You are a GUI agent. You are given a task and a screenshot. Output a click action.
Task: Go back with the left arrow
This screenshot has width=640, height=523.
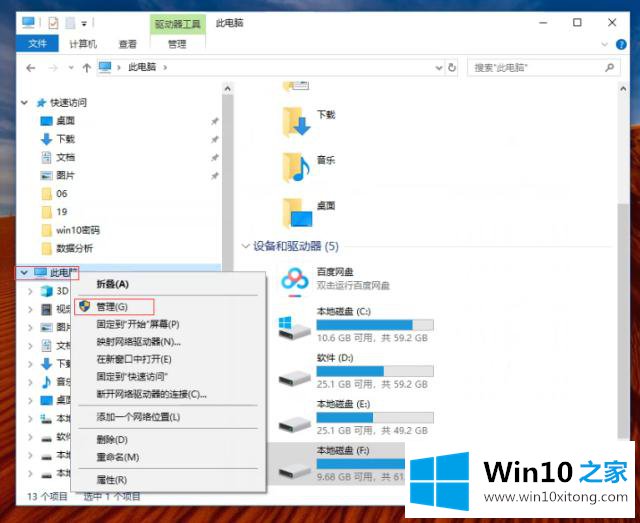point(31,68)
